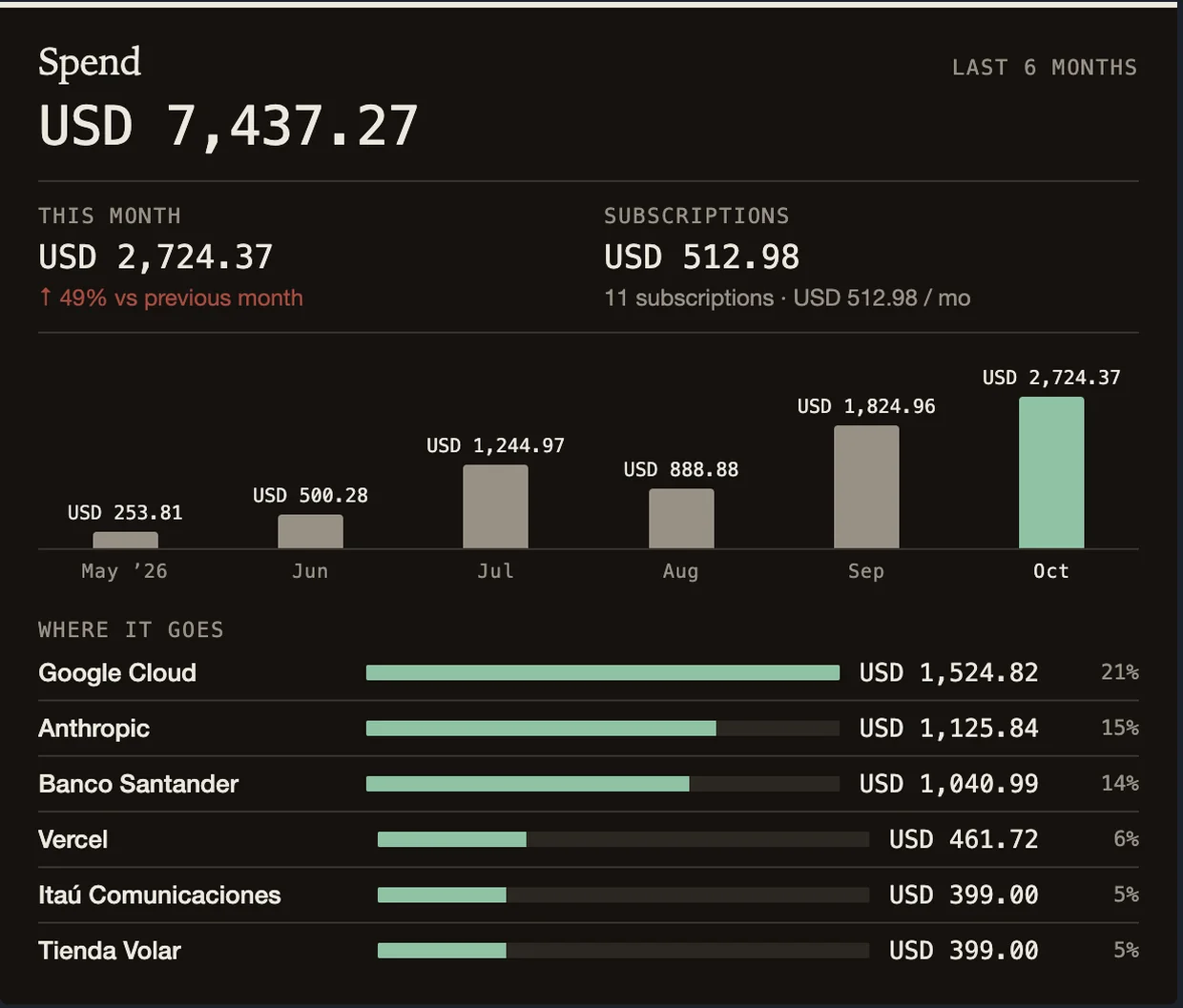Screen dimensions: 1183x1008
Task: Select the Jun bar in chart
Action: [310, 531]
